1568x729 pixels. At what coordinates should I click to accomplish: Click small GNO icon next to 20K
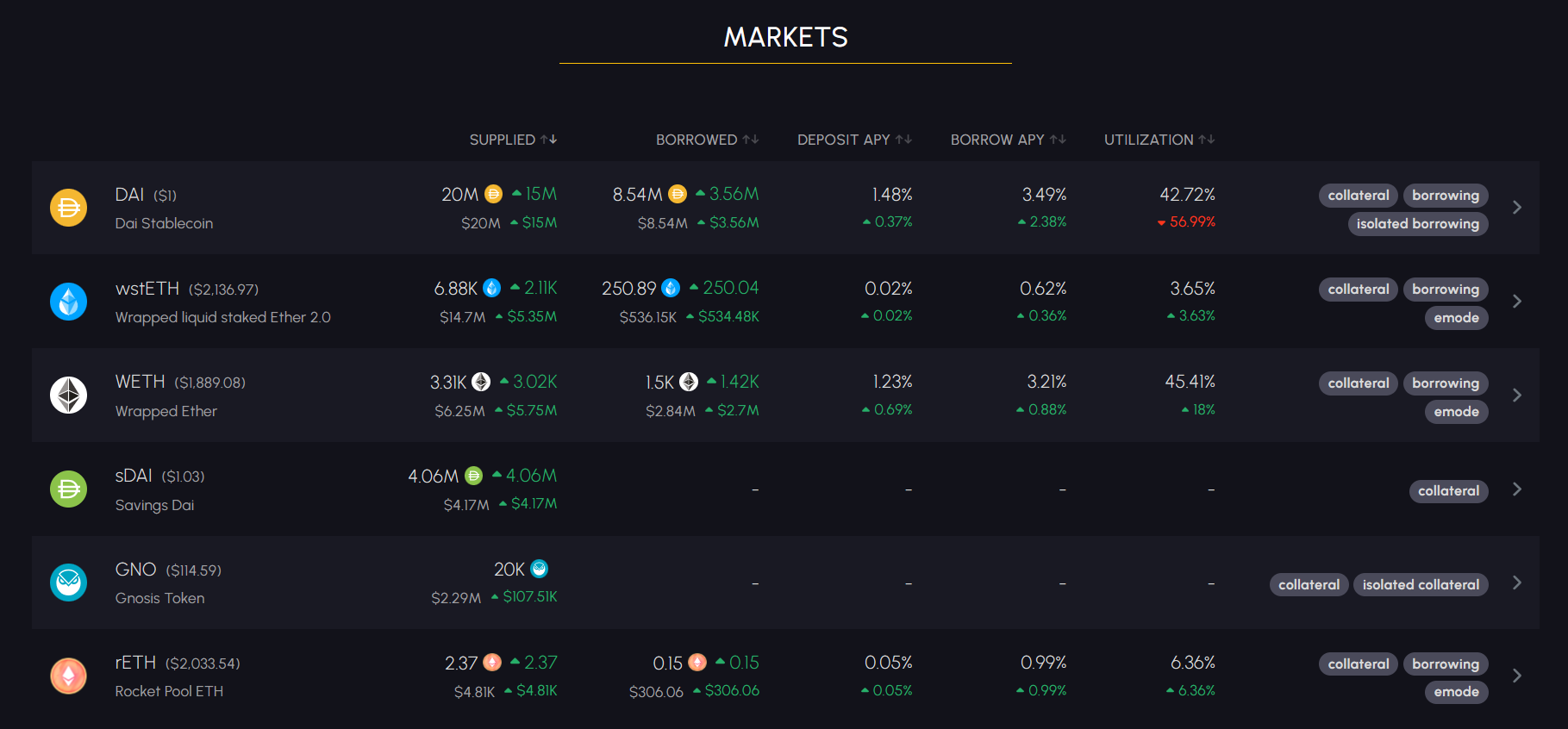tap(540, 569)
